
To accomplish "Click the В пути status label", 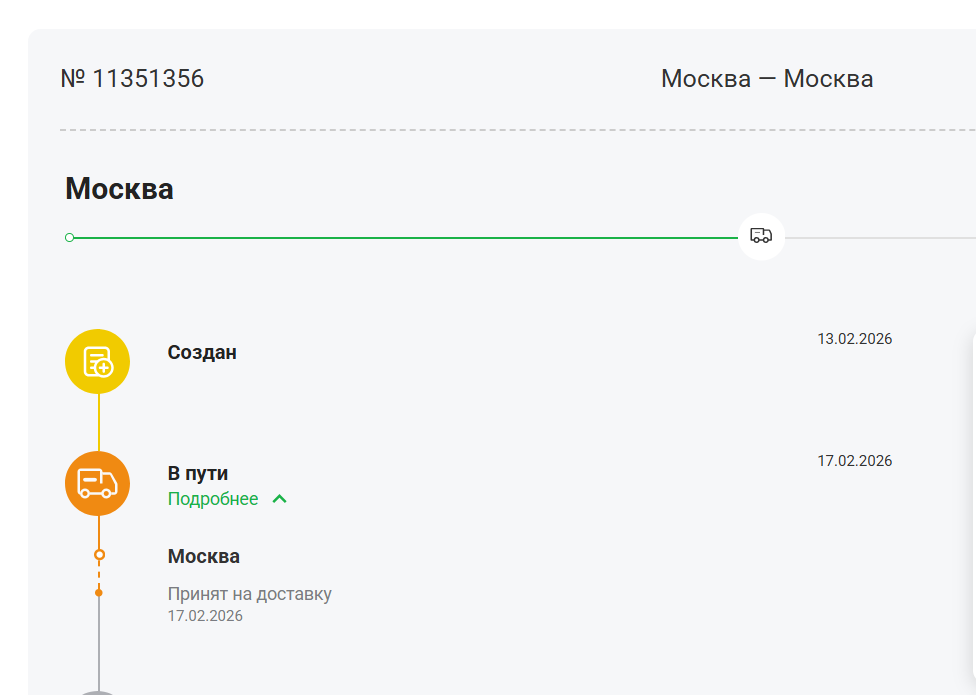I will [x=198, y=474].
